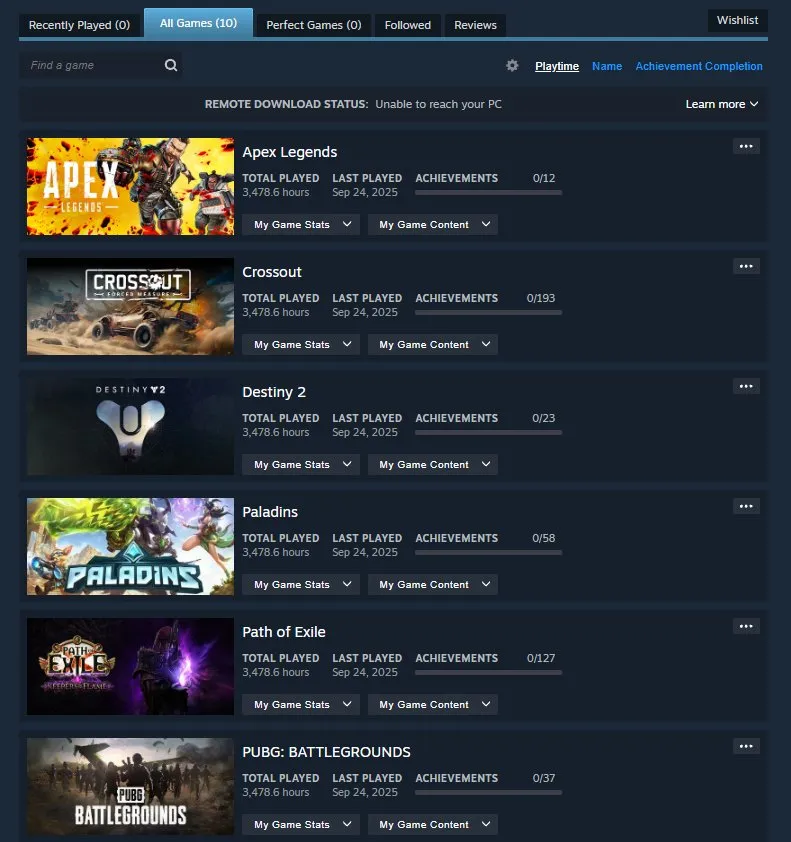Click the Paladins 0/58 achievements count
Viewport: 791px width, 842px height.
pos(543,538)
